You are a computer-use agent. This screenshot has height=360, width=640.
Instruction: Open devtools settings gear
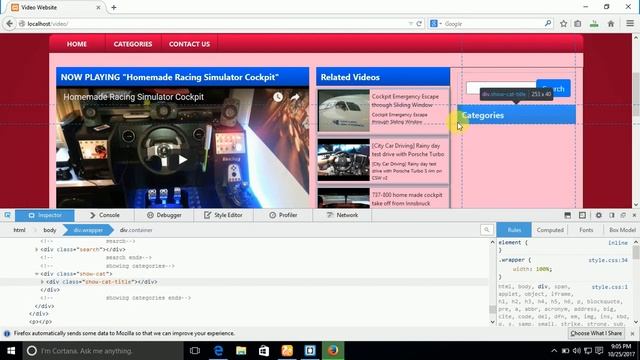(x=598, y=215)
